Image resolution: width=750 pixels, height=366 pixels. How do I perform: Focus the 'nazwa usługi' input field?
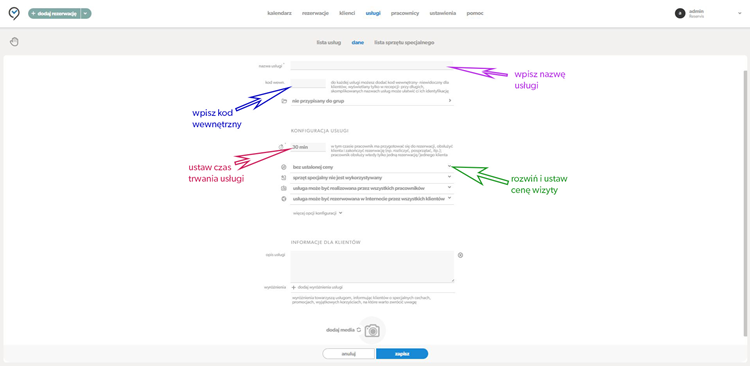click(372, 66)
